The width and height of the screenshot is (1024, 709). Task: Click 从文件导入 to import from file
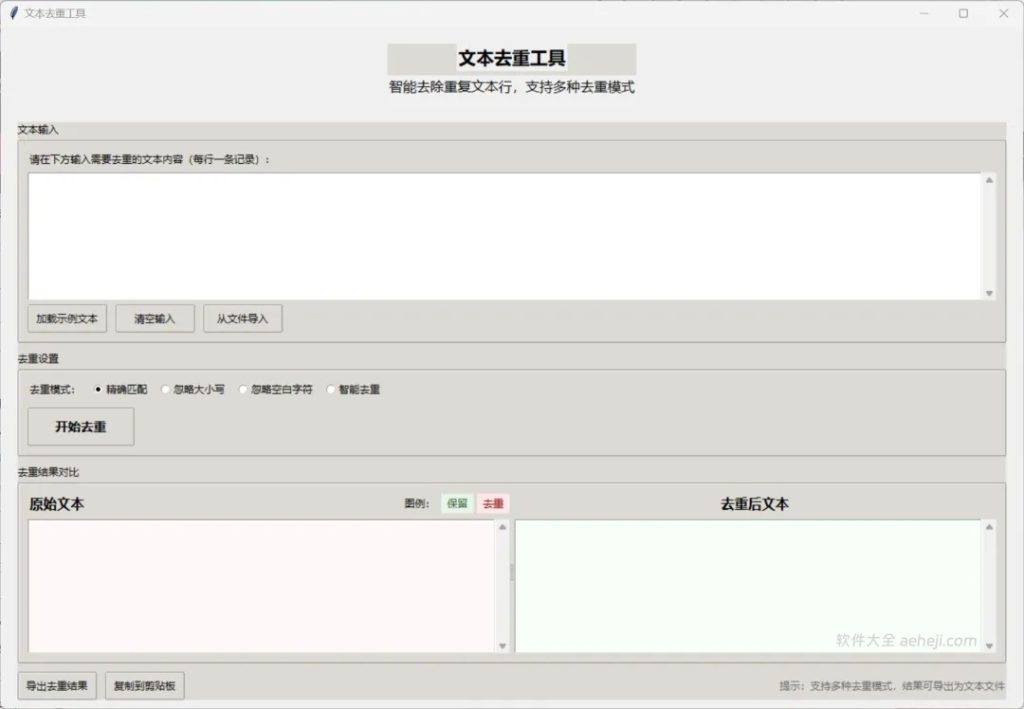(x=243, y=318)
